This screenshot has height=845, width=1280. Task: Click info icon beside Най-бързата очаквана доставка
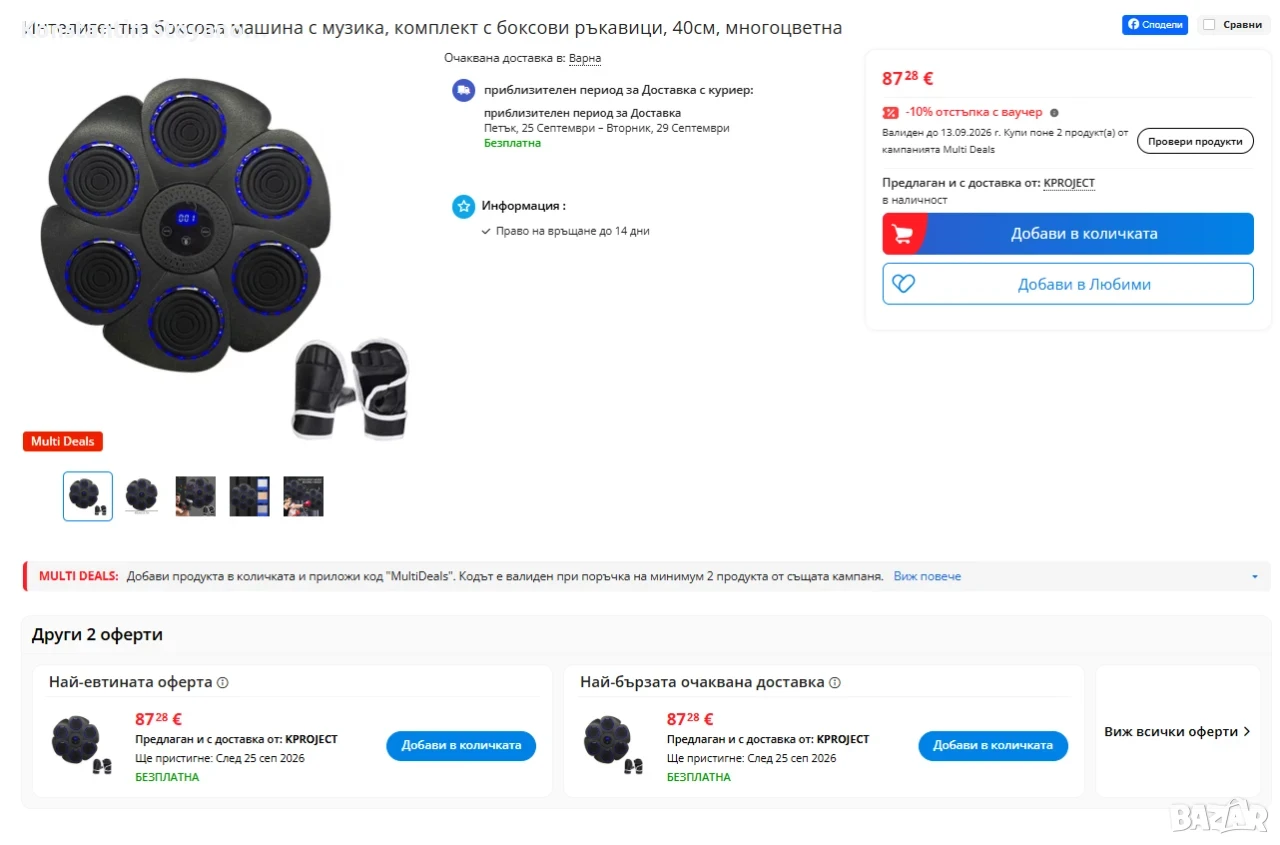[x=834, y=682]
